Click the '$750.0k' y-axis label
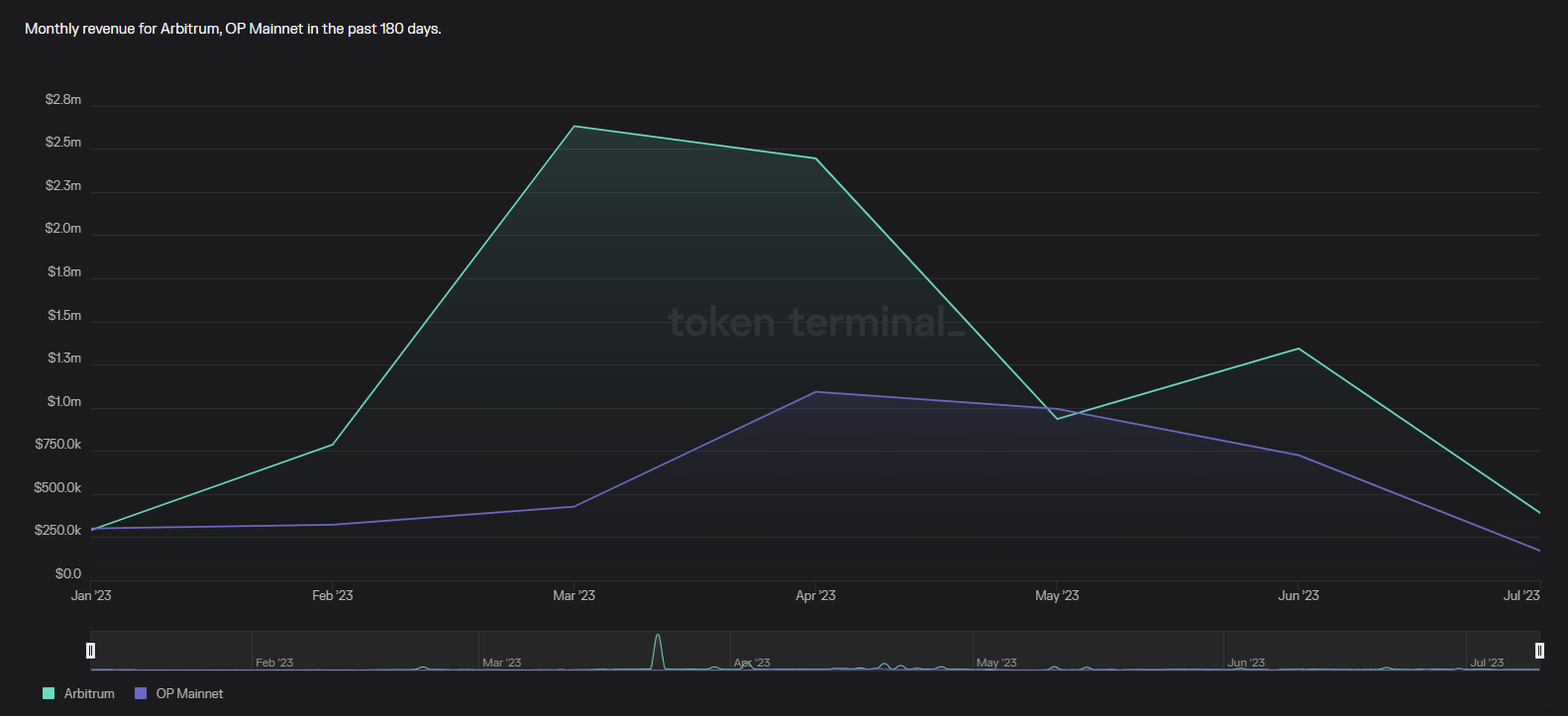Image resolution: width=1568 pixels, height=716 pixels. 58,444
